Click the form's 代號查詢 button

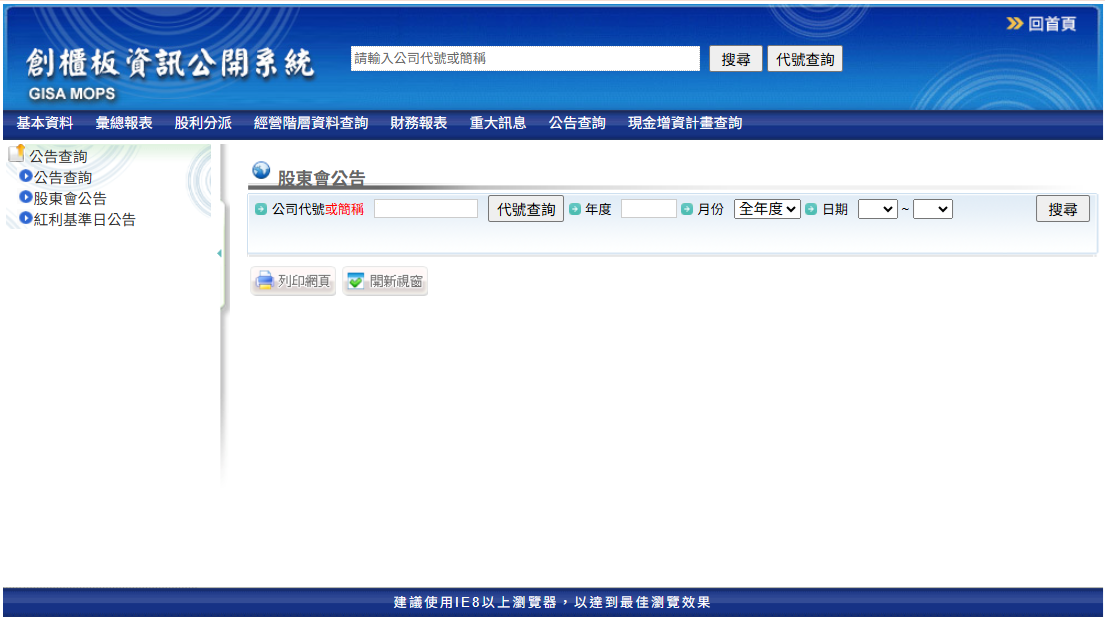coord(526,209)
